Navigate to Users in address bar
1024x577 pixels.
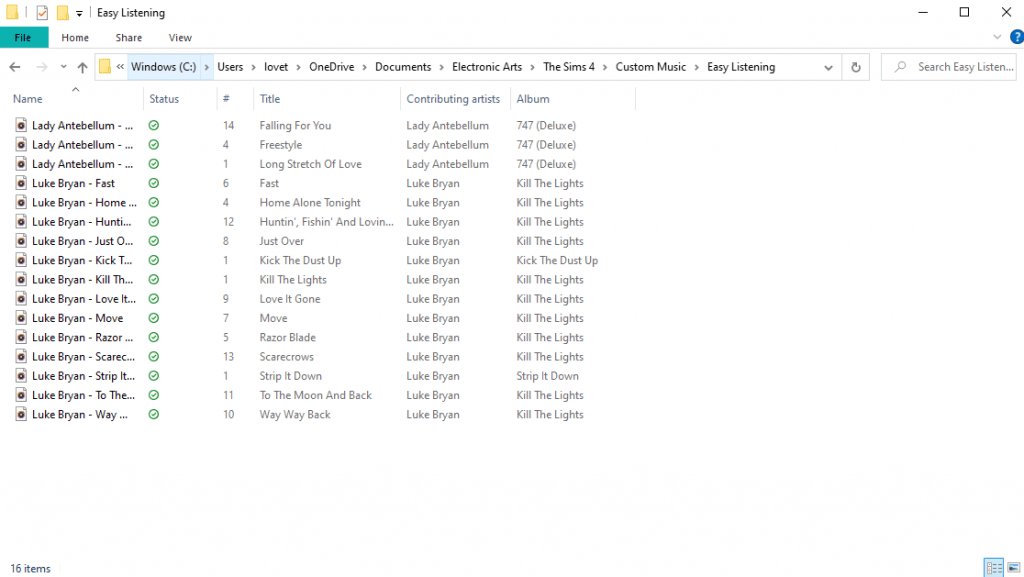coord(230,67)
